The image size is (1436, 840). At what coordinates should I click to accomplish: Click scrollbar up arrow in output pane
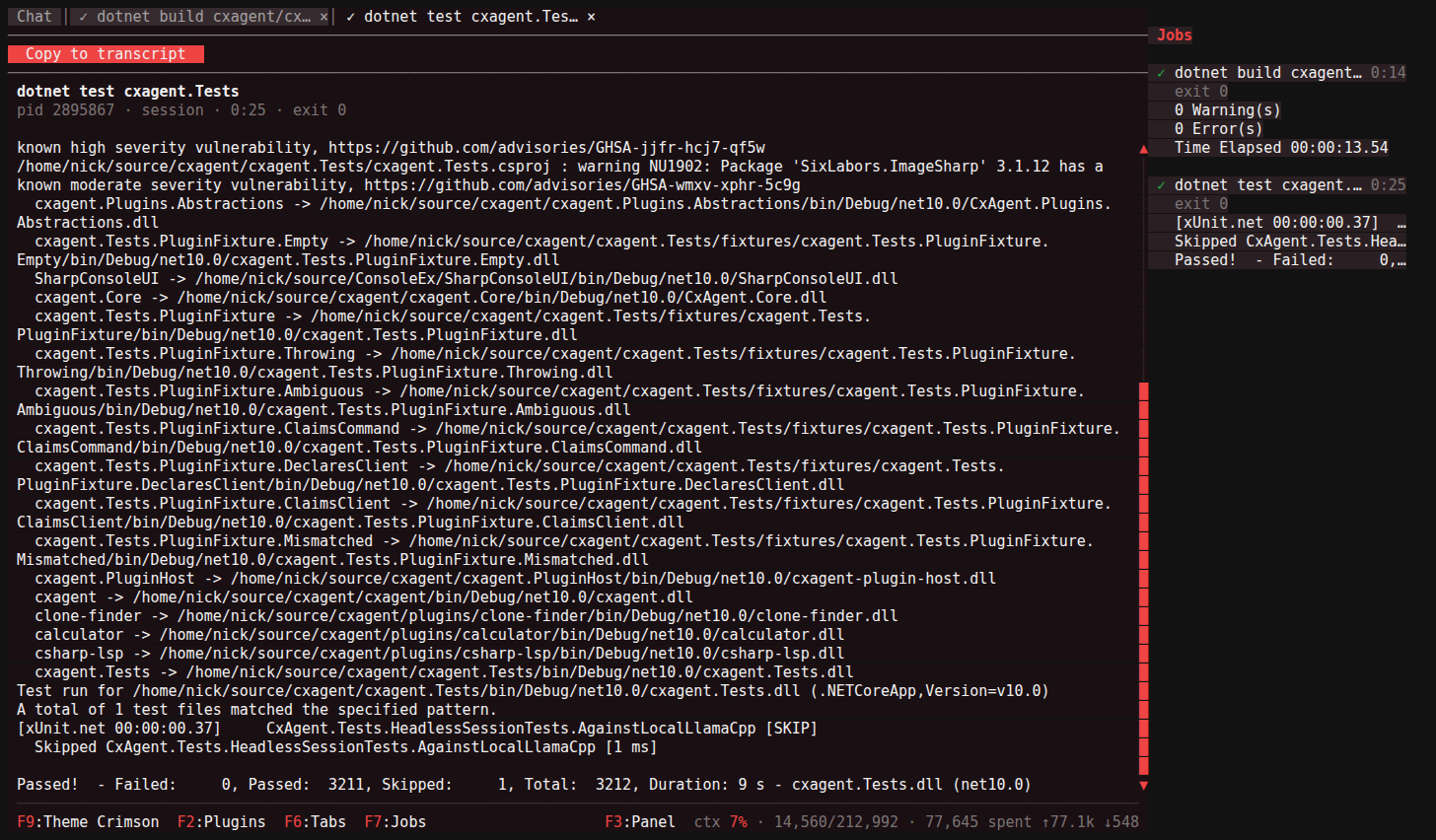click(x=1143, y=149)
